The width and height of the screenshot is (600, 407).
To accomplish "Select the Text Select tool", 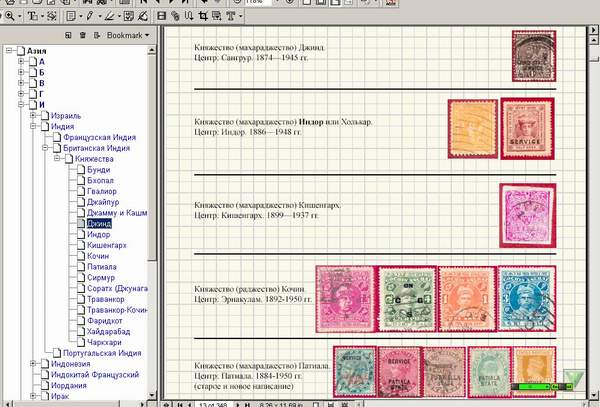I will 33,16.
